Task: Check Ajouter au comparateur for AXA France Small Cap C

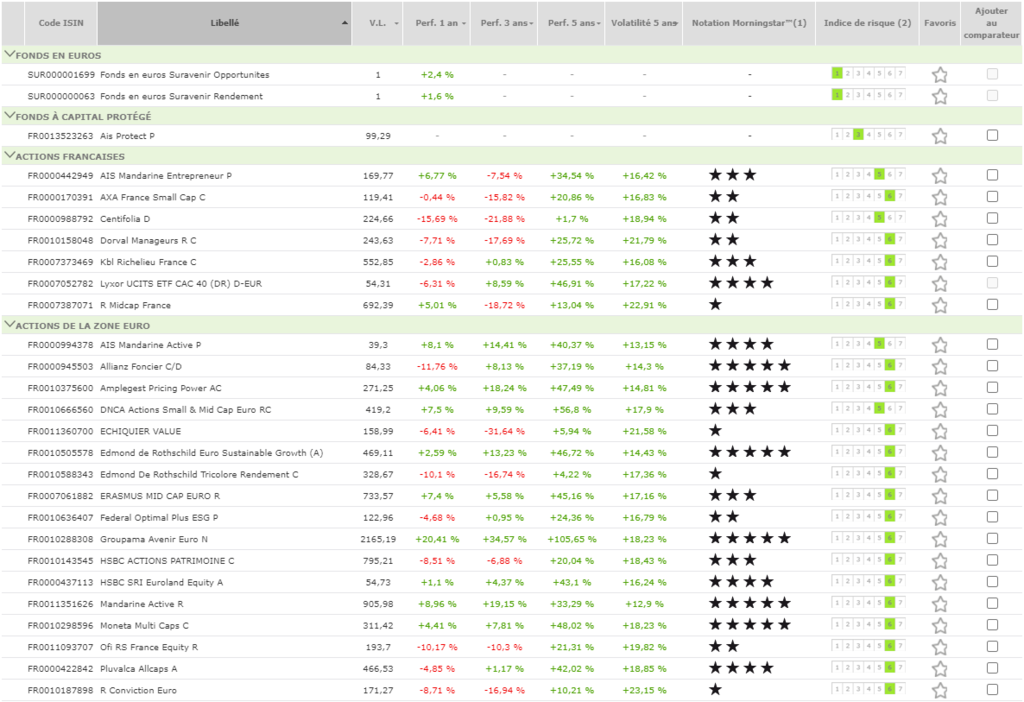Action: click(x=991, y=197)
